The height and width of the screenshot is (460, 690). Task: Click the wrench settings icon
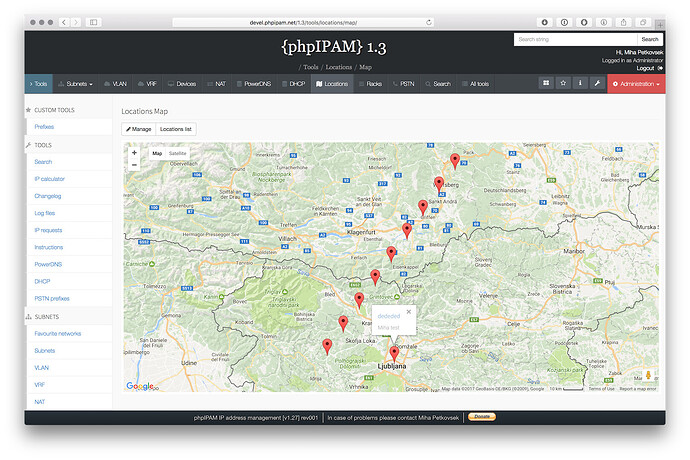pos(597,83)
